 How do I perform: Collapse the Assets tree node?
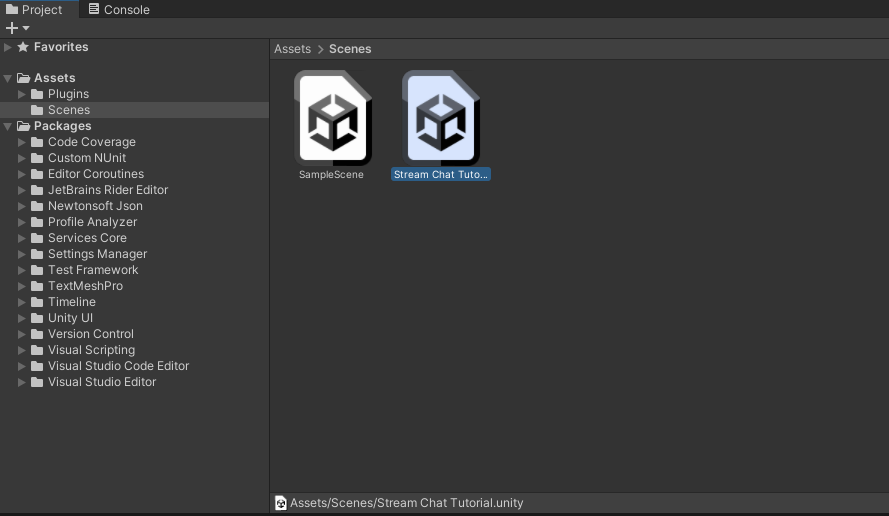tap(7, 78)
